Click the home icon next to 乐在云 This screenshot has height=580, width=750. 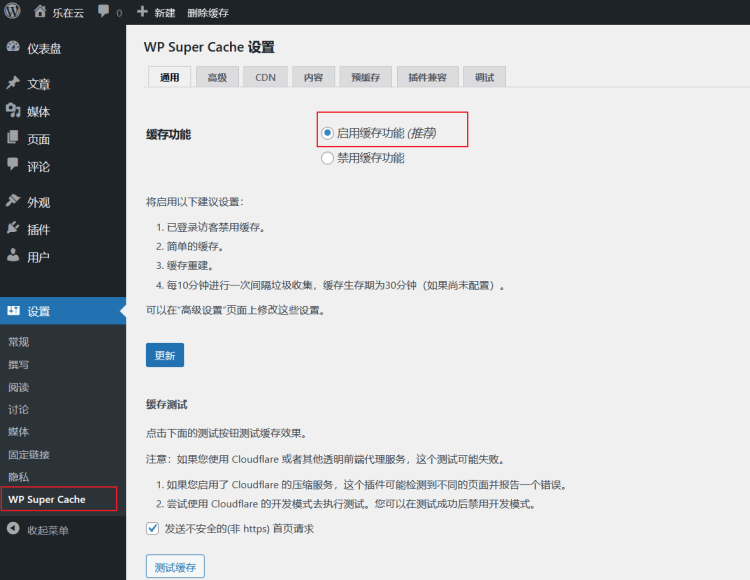40,11
